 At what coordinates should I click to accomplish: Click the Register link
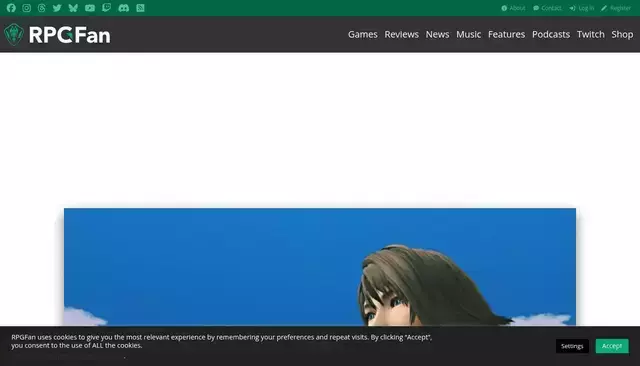click(x=616, y=8)
